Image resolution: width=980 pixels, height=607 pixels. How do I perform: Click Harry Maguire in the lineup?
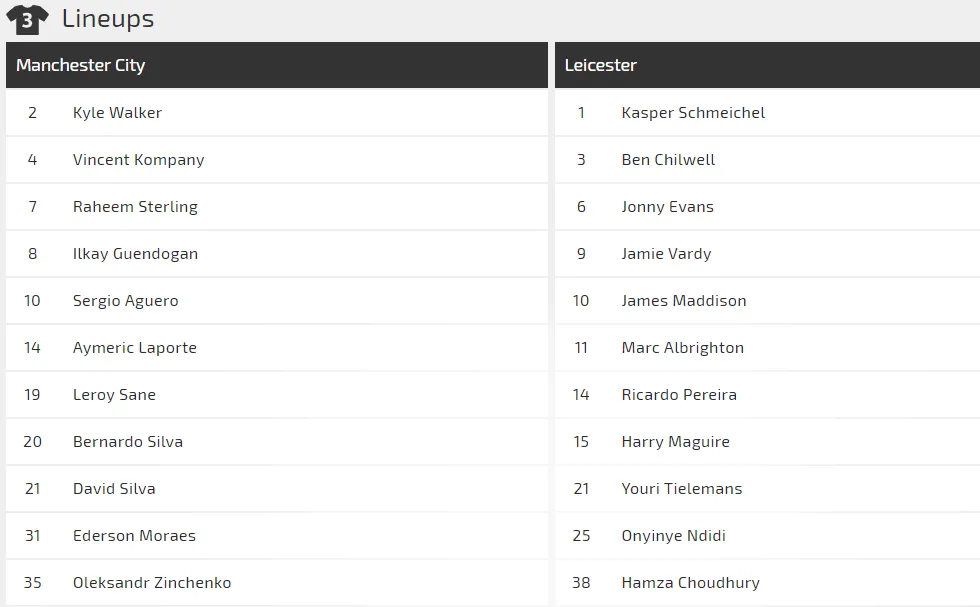tap(675, 442)
